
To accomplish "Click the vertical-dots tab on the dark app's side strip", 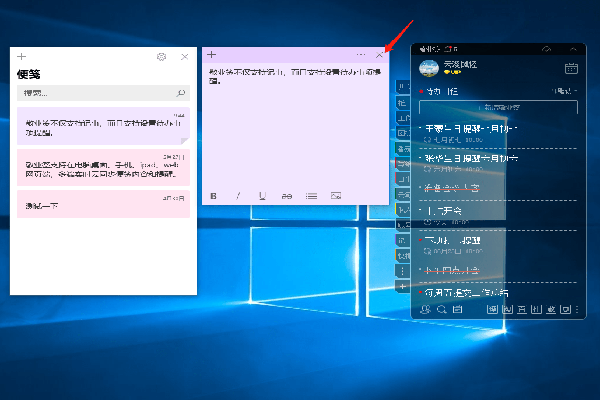I will tap(403, 271).
